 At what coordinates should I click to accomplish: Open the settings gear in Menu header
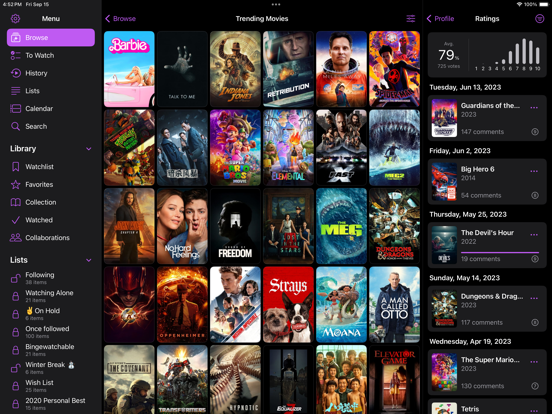click(15, 19)
